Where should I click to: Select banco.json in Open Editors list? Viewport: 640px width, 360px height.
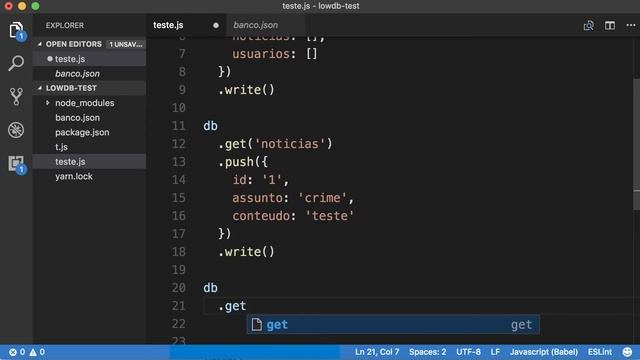coord(89,73)
